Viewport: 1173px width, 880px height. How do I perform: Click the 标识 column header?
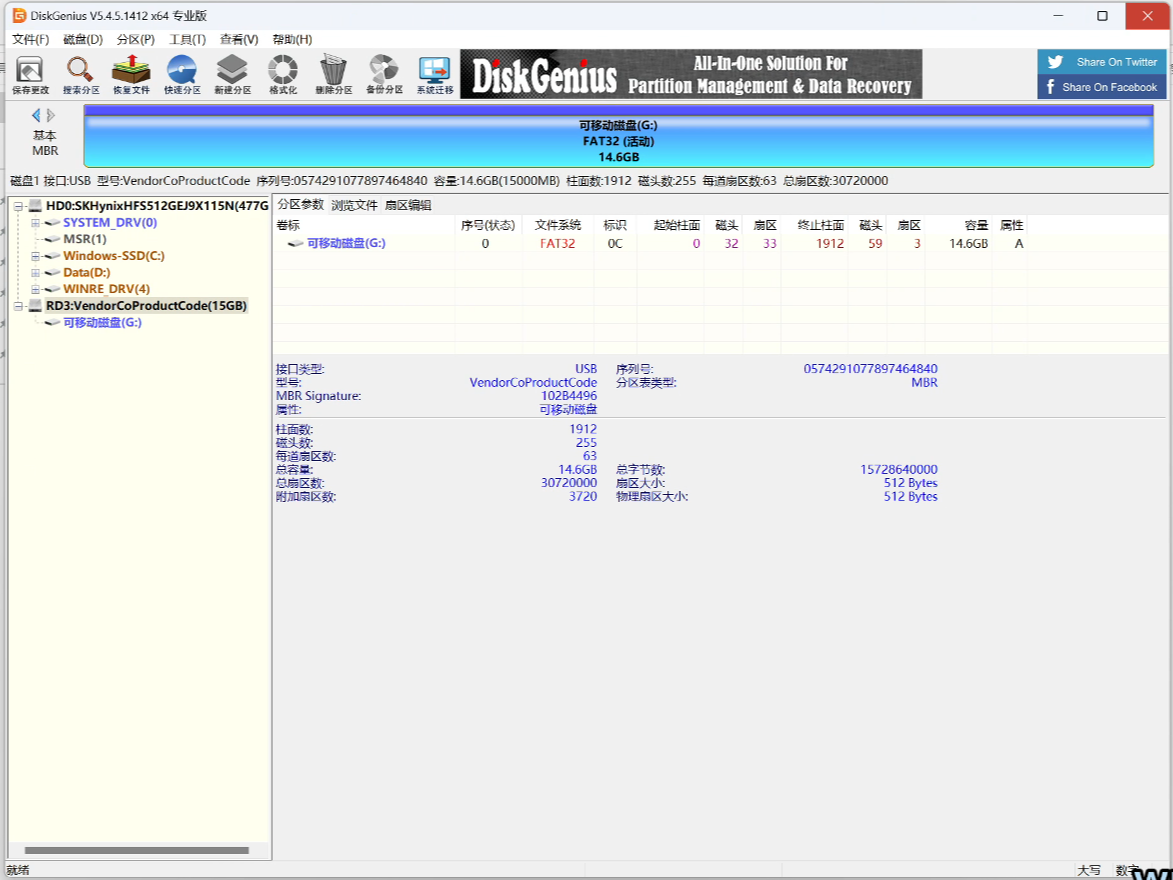click(x=615, y=225)
